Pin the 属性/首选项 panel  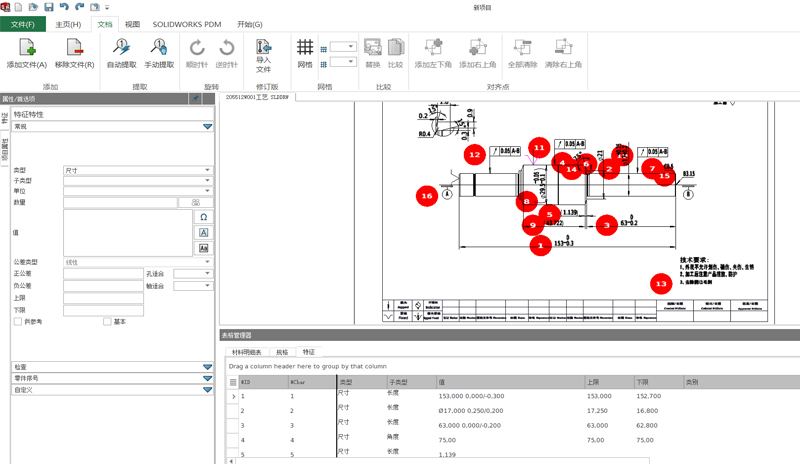(x=196, y=99)
